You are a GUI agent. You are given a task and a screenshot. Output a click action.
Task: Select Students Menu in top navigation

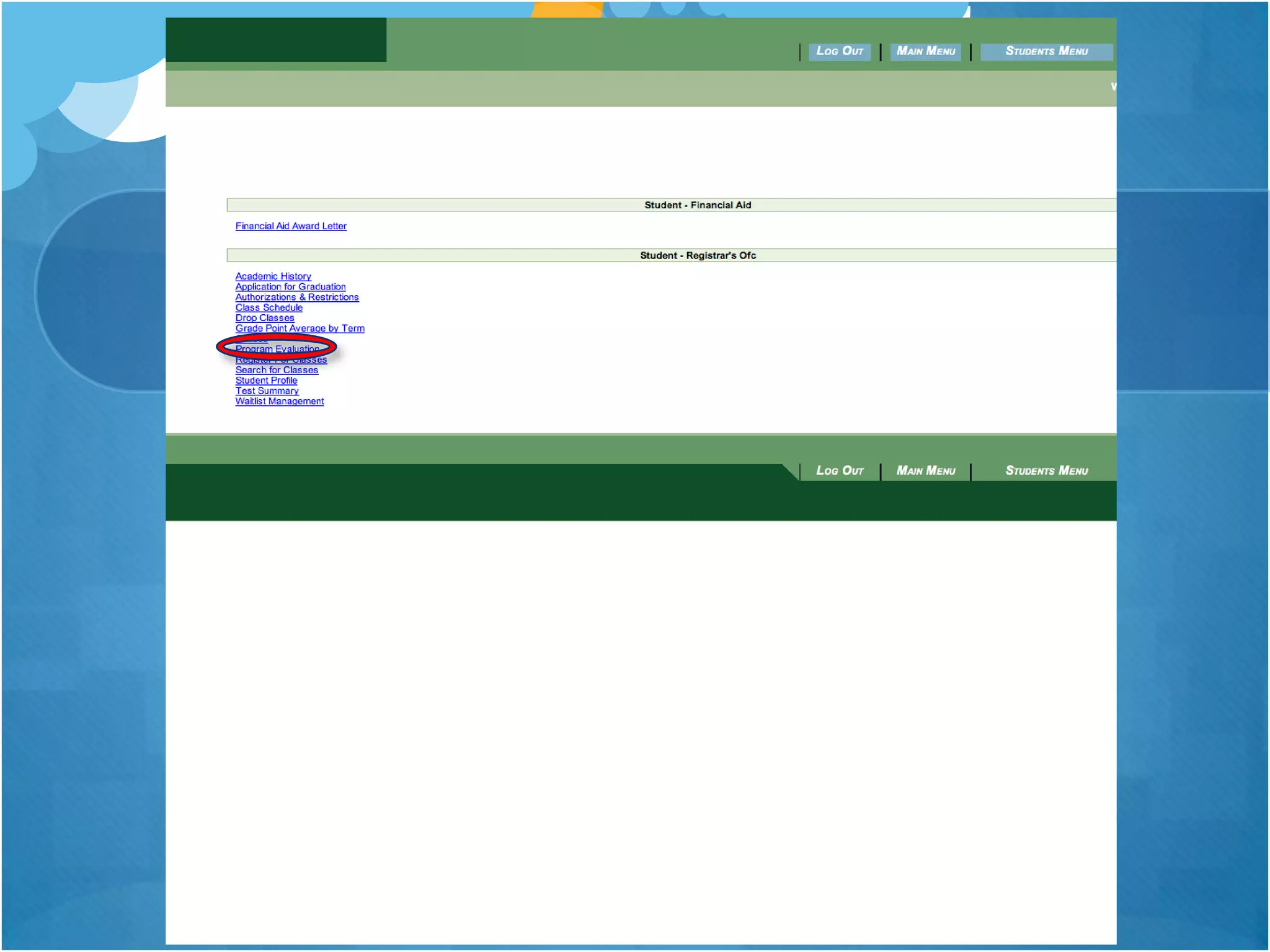pyautogui.click(x=1046, y=51)
